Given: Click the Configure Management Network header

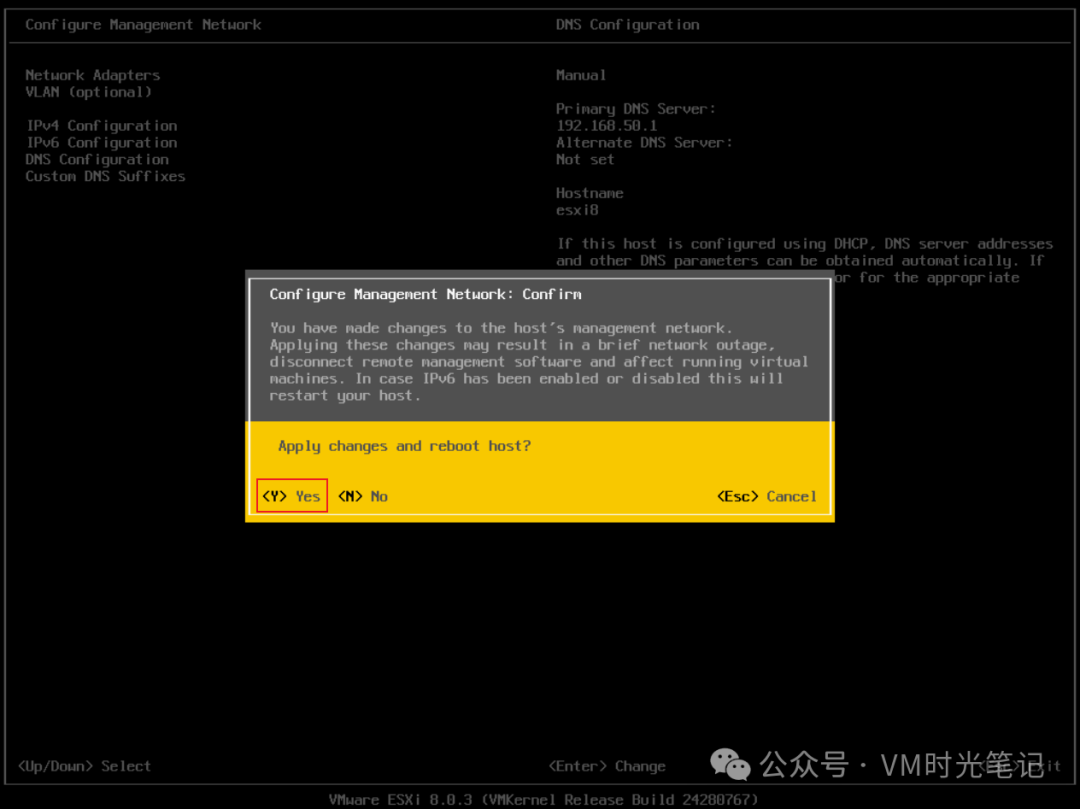Looking at the screenshot, I should pyautogui.click(x=143, y=25).
